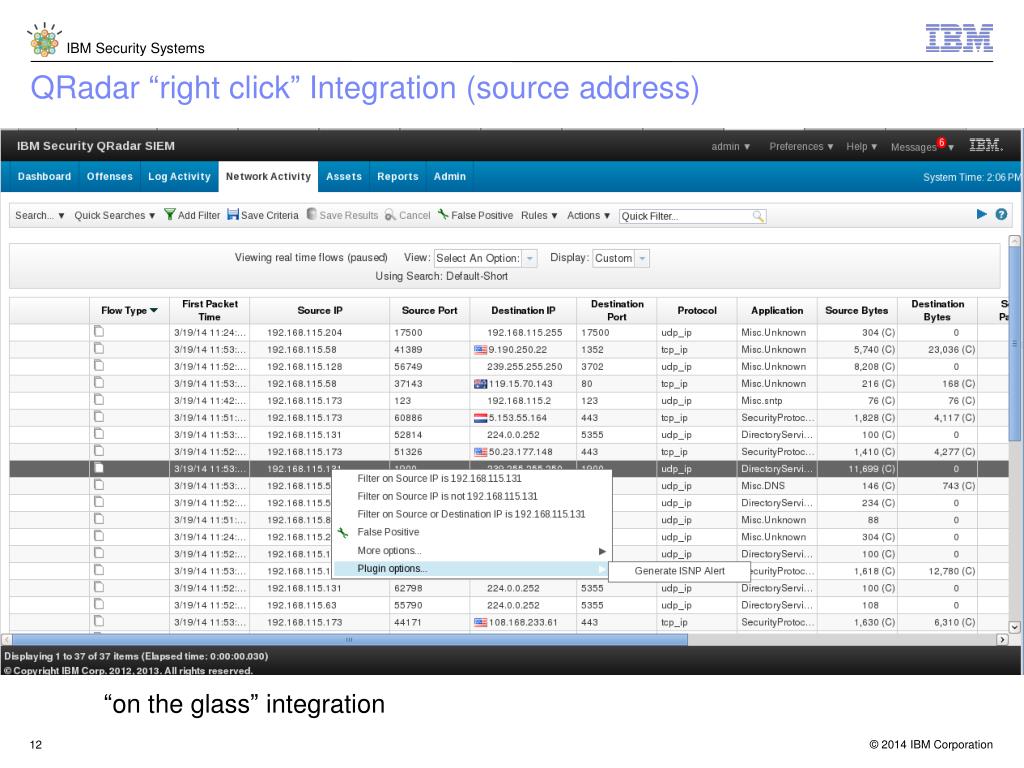Click flag icon next to 108.168.233.61
The width and height of the screenshot is (1024, 768).
tap(480, 622)
